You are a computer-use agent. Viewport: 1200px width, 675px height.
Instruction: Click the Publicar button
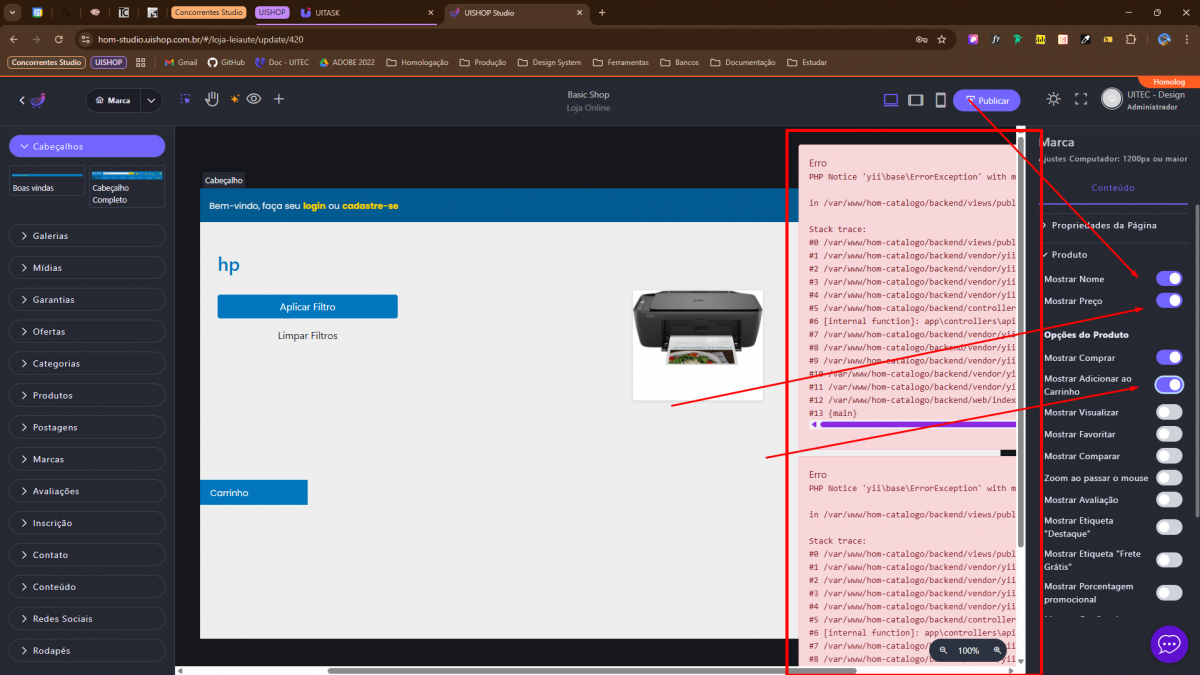(986, 100)
